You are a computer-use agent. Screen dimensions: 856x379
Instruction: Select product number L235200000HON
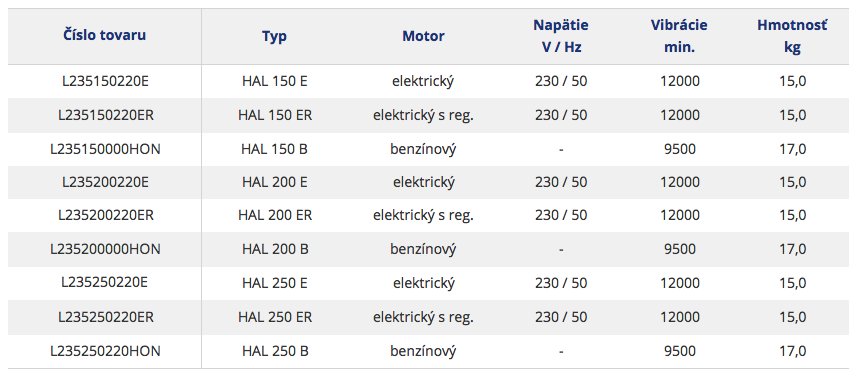click(x=105, y=249)
